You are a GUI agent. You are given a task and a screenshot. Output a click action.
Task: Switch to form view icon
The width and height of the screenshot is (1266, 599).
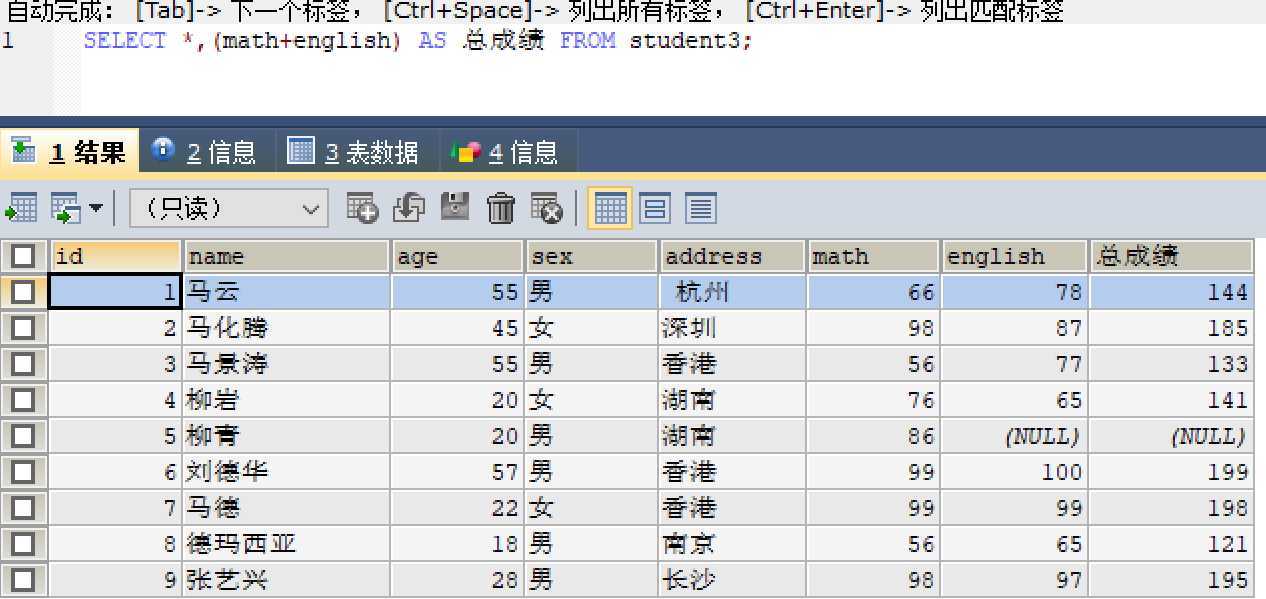[x=653, y=208]
